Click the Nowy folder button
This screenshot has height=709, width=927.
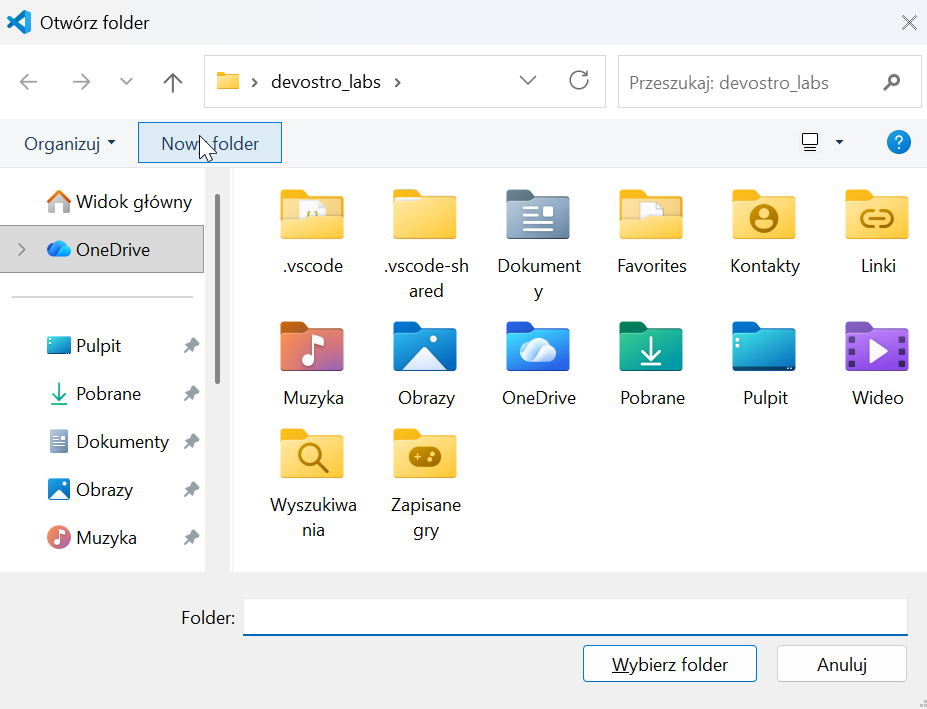pyautogui.click(x=210, y=143)
